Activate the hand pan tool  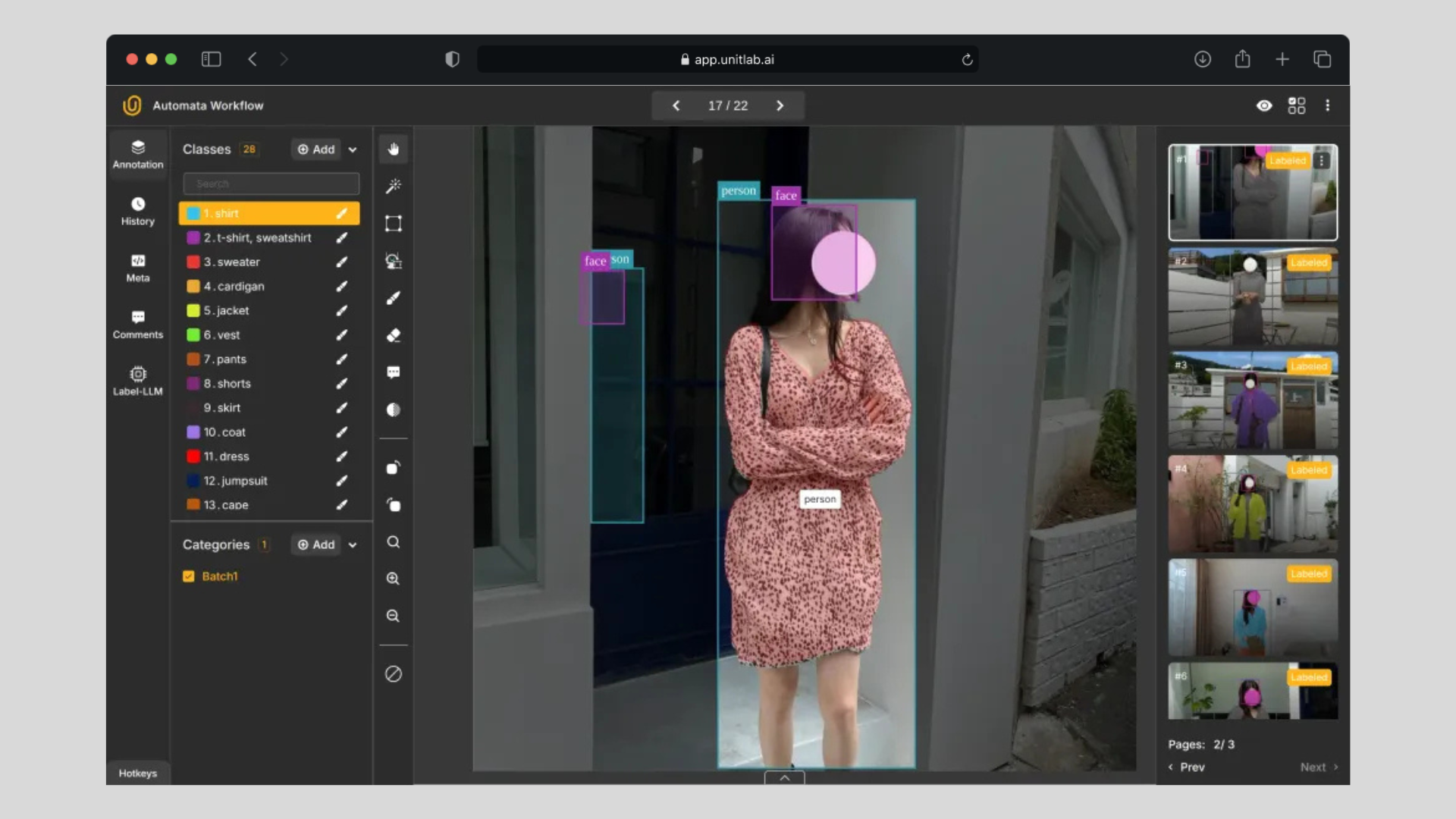(393, 149)
